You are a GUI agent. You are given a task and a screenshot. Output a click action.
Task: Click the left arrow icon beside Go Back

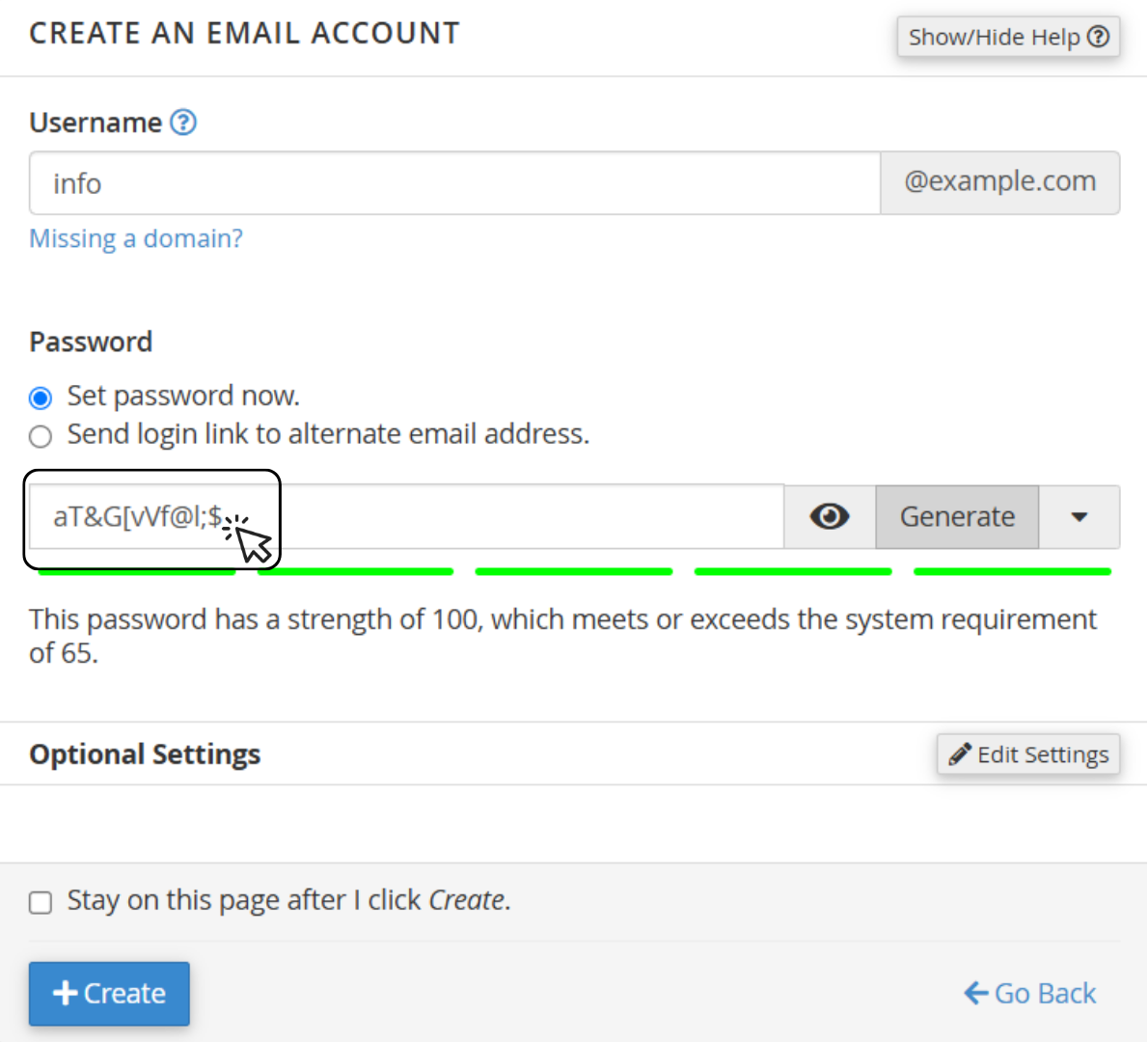tap(976, 993)
